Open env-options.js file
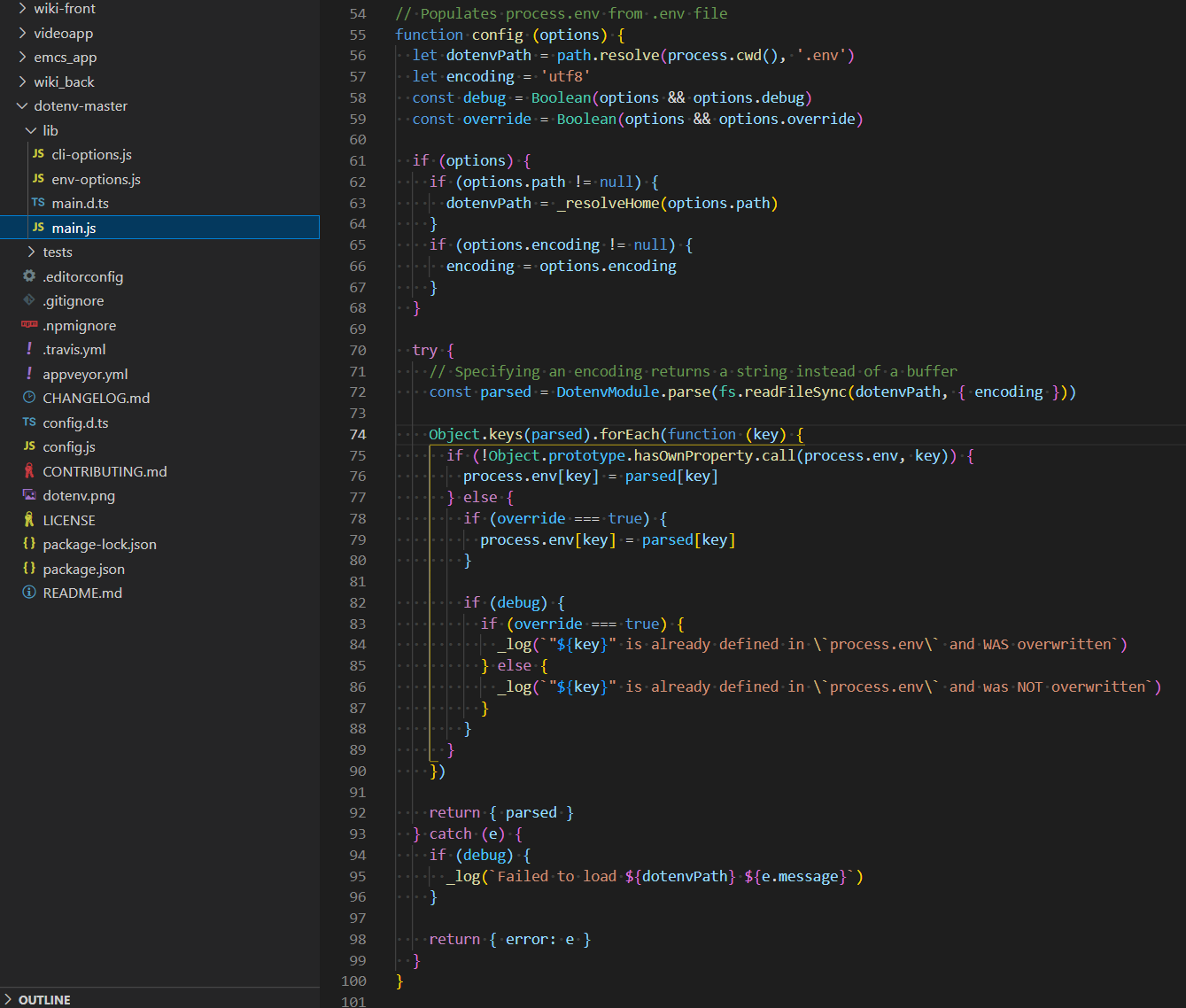The height and width of the screenshot is (1008, 1186). tap(96, 179)
